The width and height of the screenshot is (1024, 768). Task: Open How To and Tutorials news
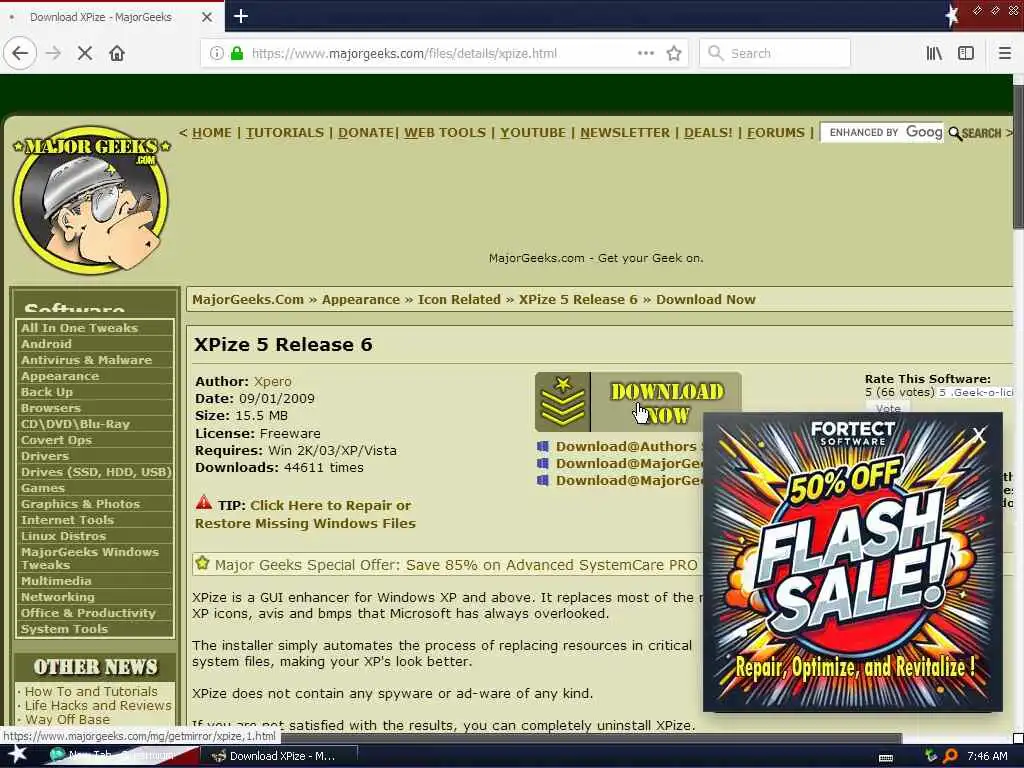(91, 691)
